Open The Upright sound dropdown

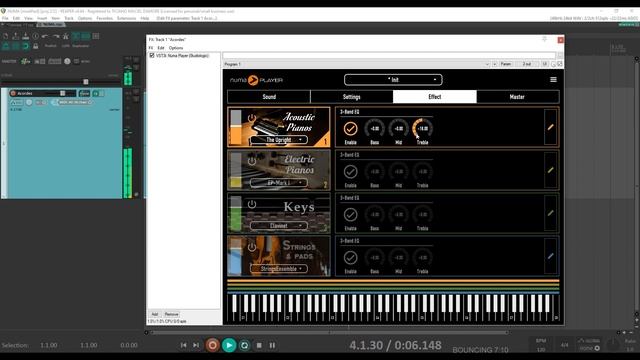pyautogui.click(x=279, y=140)
